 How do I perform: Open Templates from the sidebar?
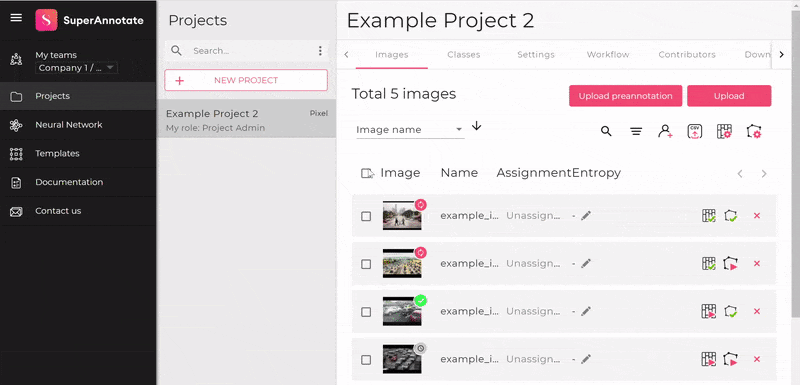coord(78,153)
